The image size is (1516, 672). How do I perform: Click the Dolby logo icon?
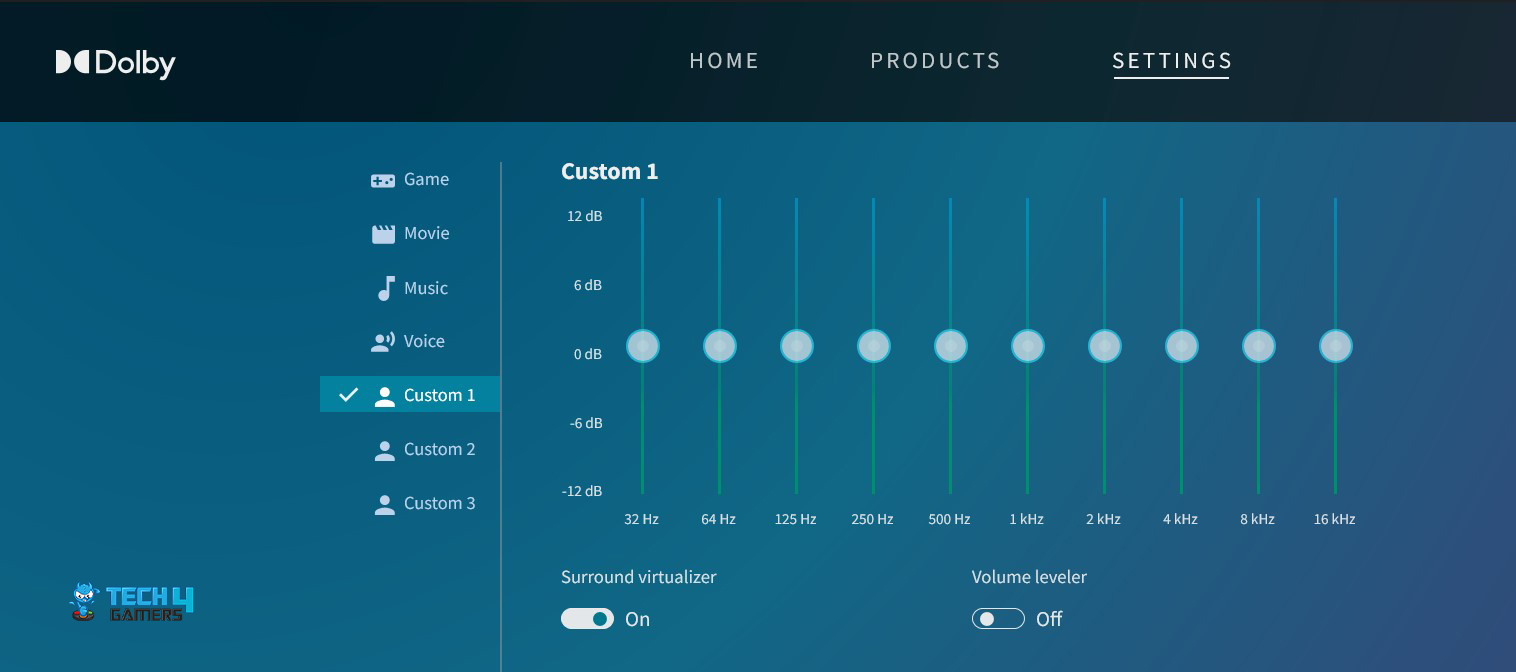coord(74,62)
